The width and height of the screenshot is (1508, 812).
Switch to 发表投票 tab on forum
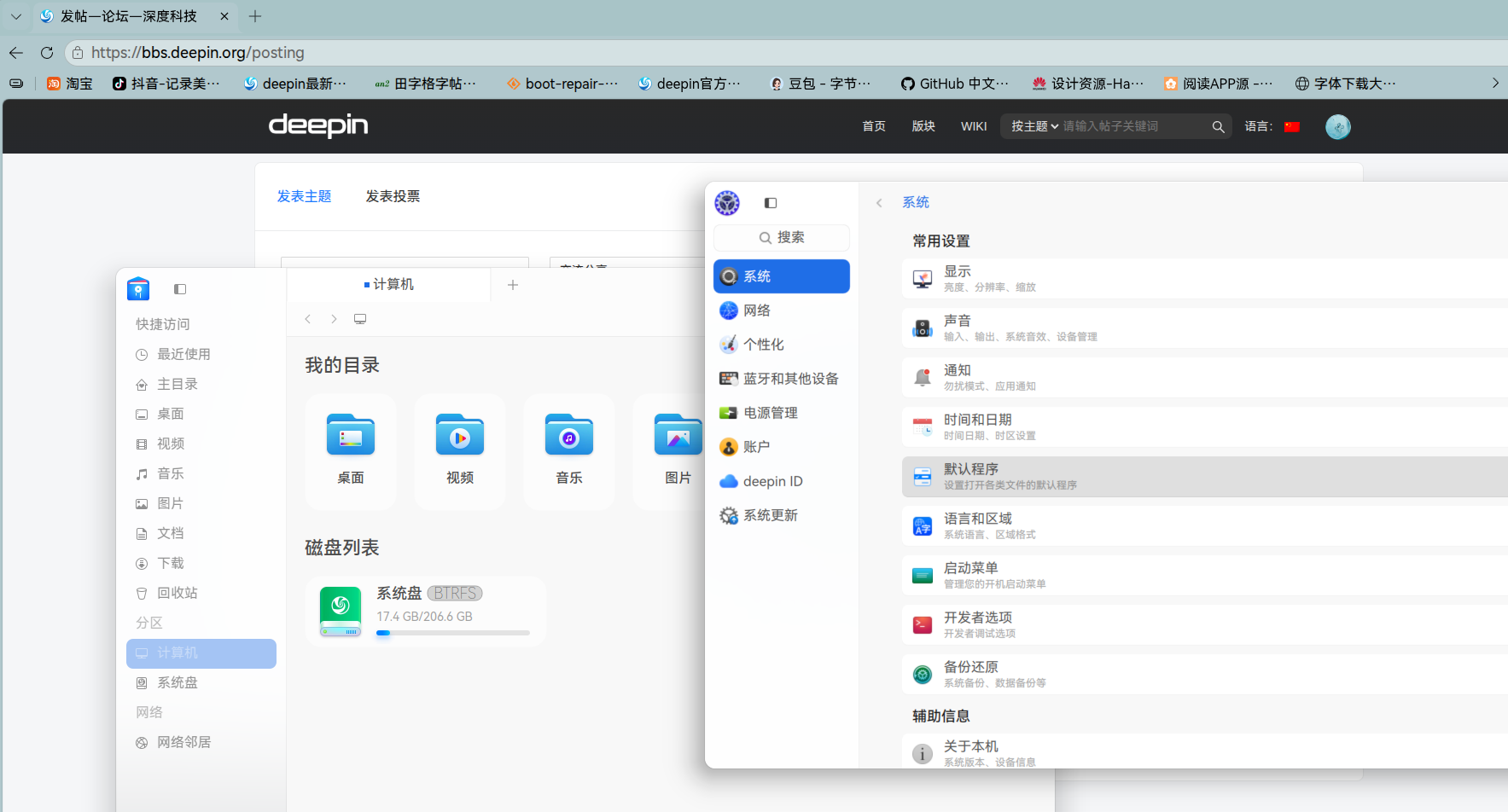pyautogui.click(x=393, y=196)
